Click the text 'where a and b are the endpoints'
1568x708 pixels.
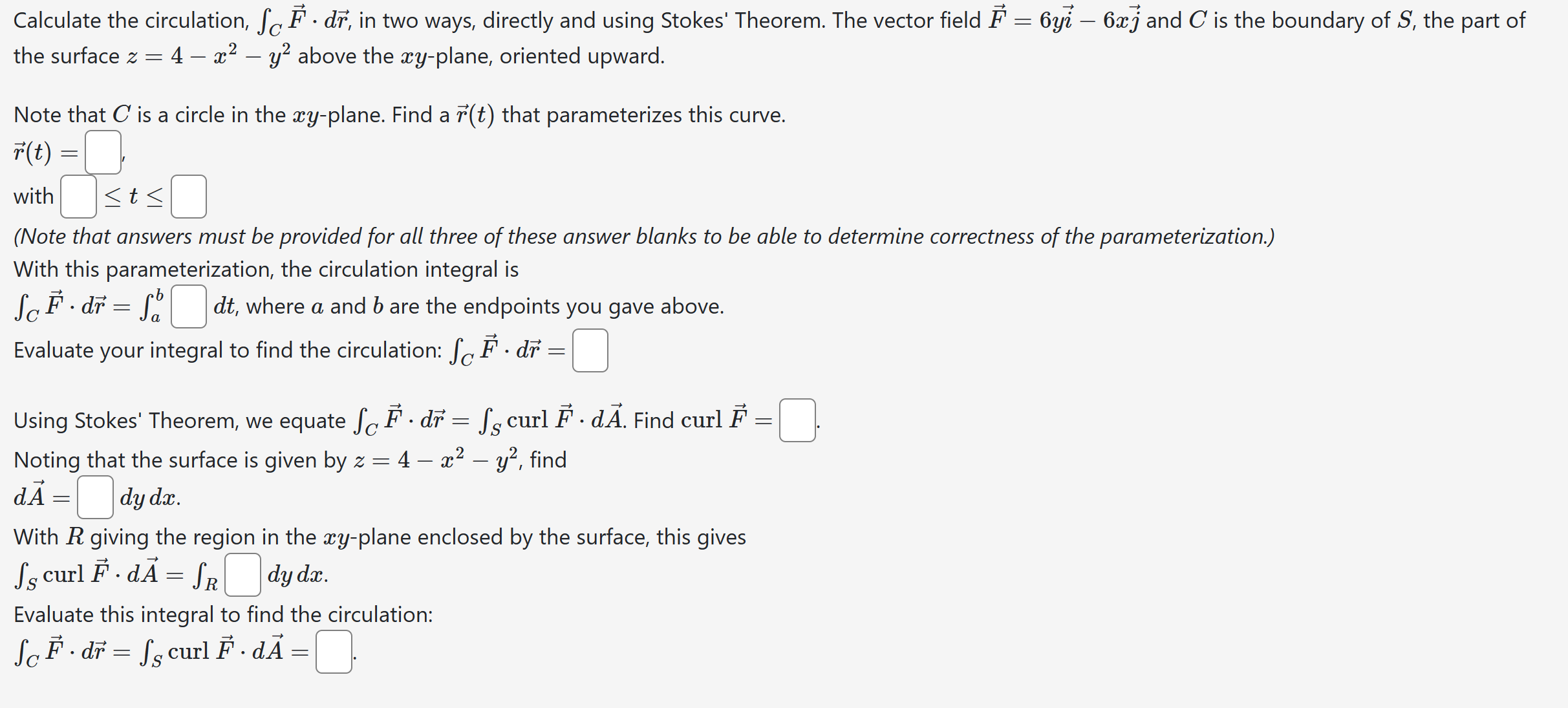pos(485,306)
